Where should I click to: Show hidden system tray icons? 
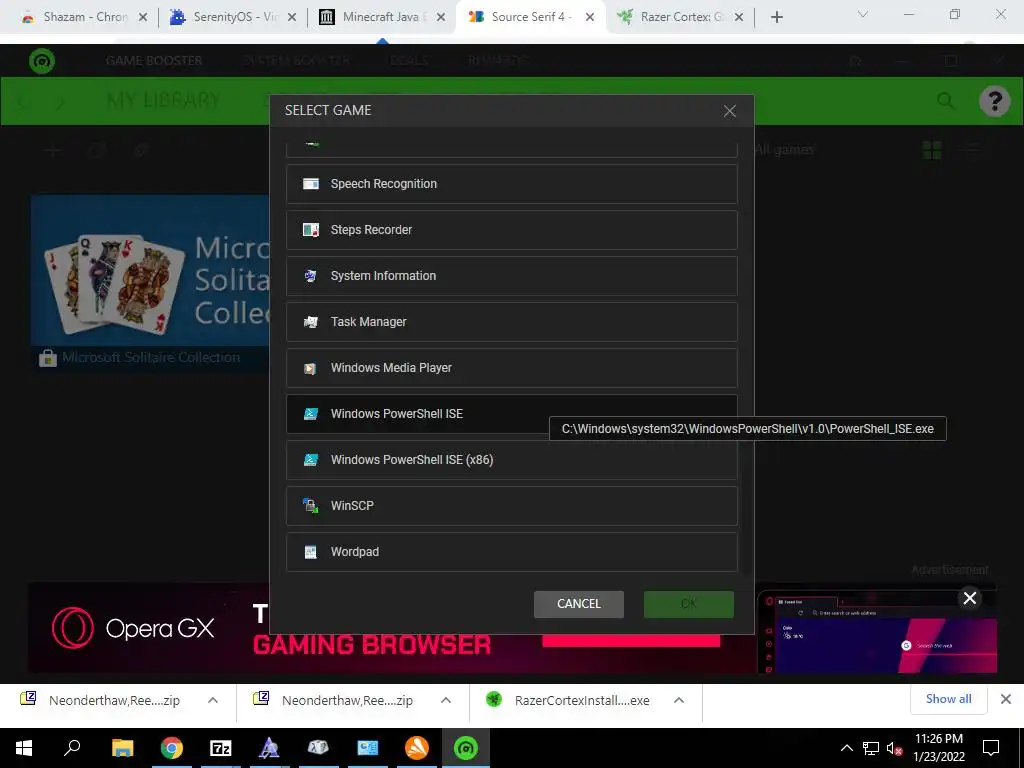(x=846, y=748)
